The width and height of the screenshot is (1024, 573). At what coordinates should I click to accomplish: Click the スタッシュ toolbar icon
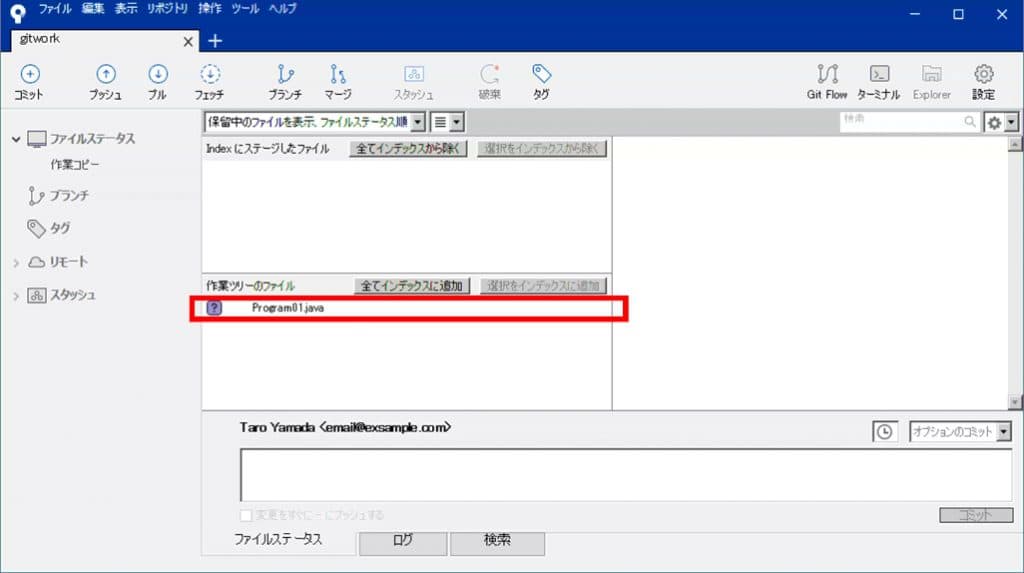(413, 74)
